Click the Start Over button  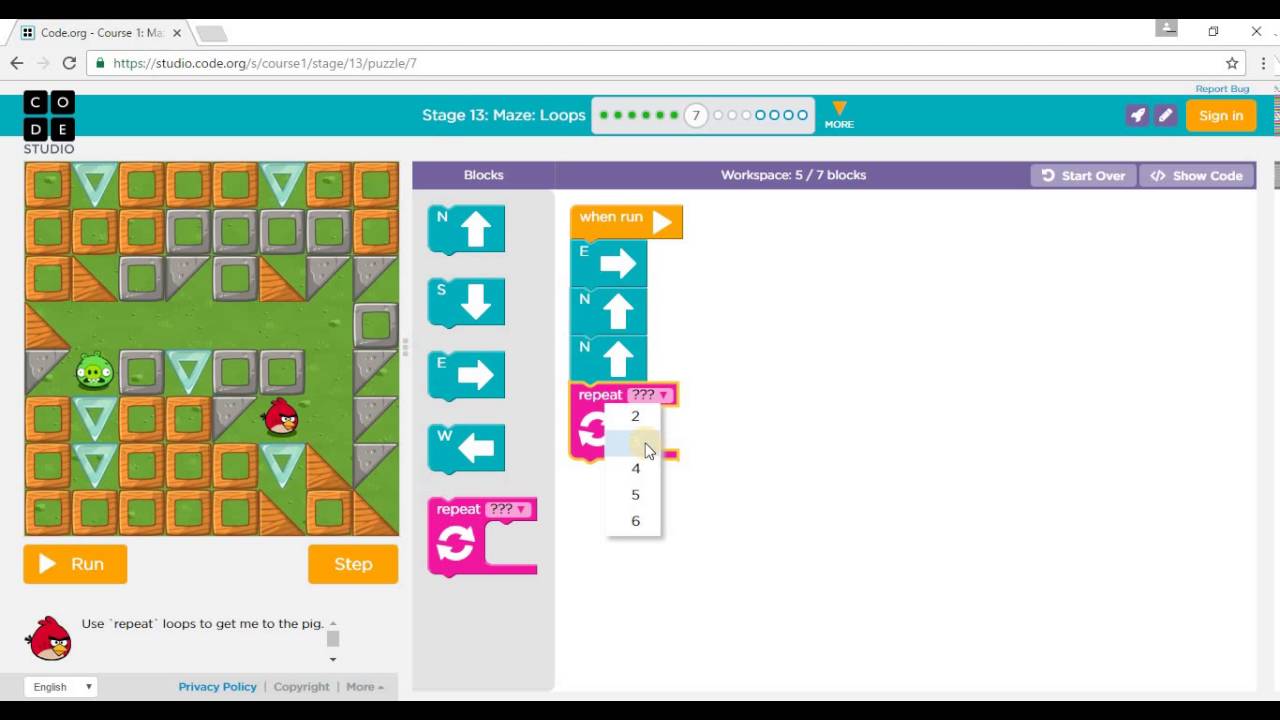click(x=1084, y=175)
